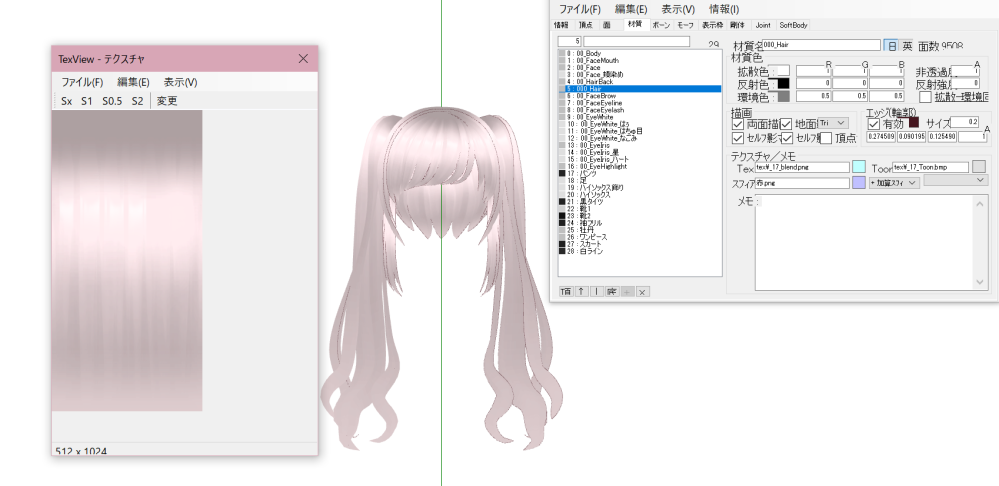Viewport: 999px width, 486px height.
Task: Click S1 scale button in TexView
Action: click(87, 101)
